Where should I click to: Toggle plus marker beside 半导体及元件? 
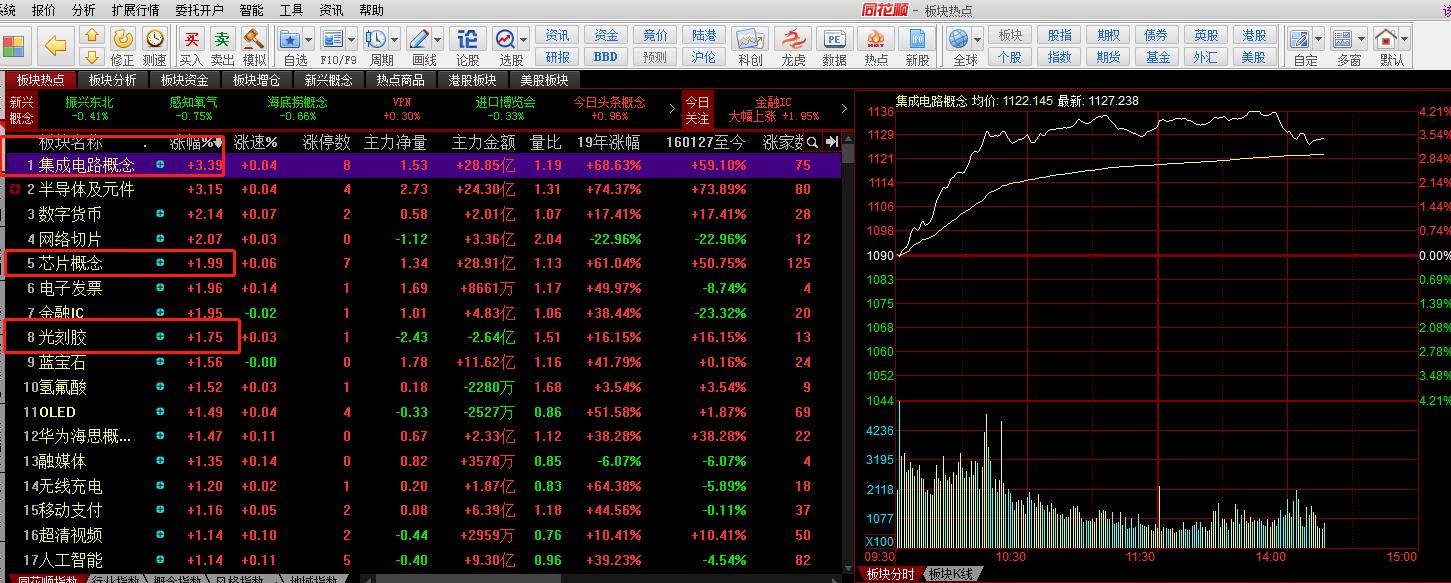point(14,189)
